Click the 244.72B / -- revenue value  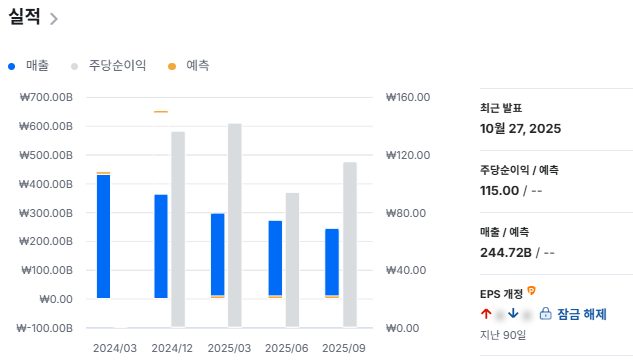tap(517, 253)
